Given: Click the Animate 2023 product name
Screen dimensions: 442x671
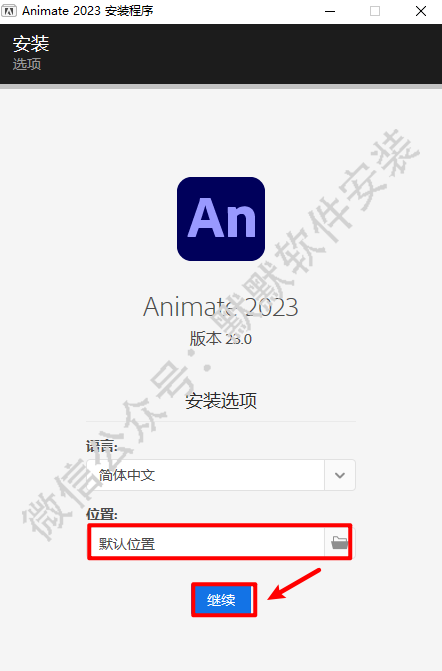Looking at the screenshot, I should [221, 307].
